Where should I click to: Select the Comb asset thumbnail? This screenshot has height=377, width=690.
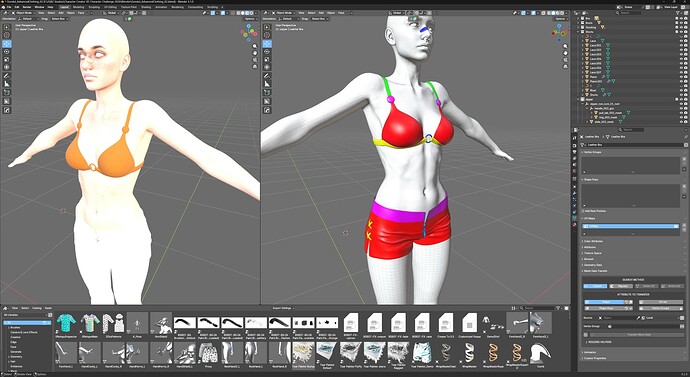540,355
